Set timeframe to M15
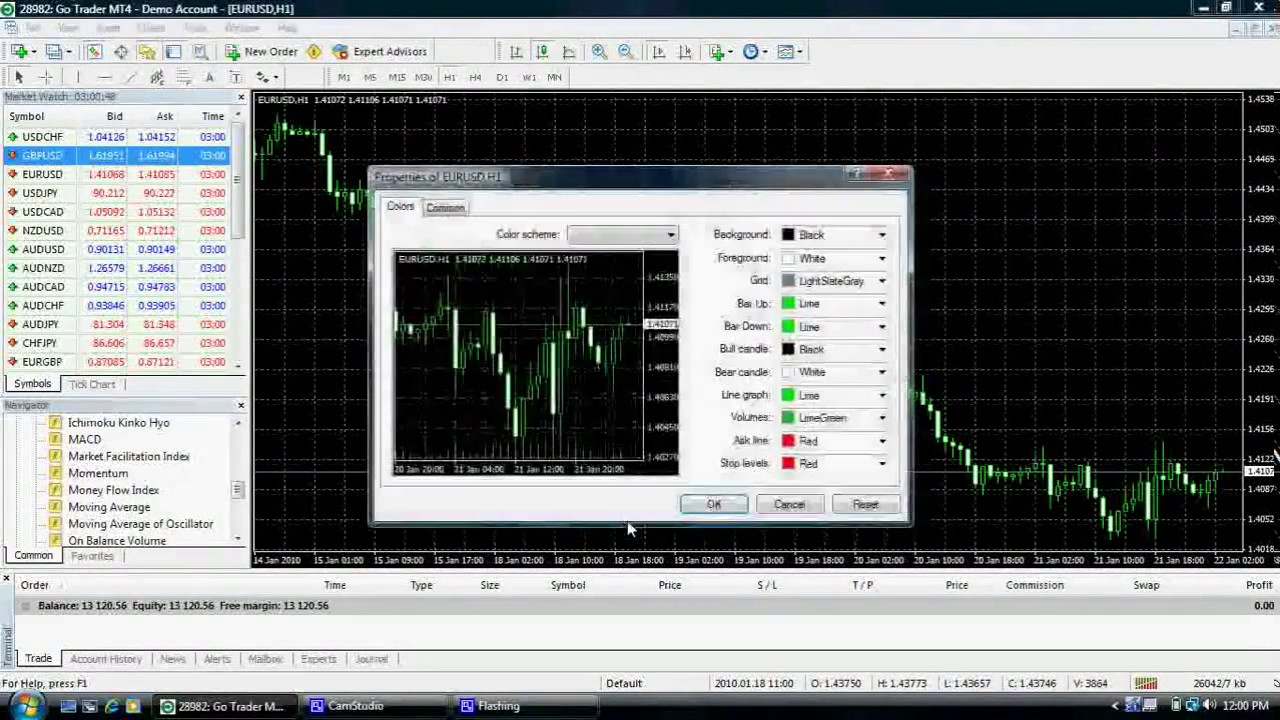Screen dimensions: 1280x720 pyautogui.click(x=397, y=77)
